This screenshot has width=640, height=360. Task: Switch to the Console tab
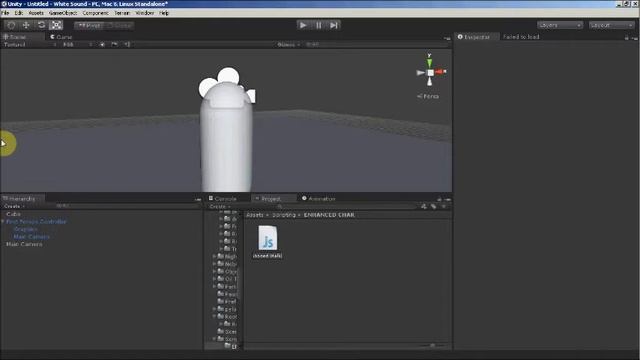tap(223, 199)
